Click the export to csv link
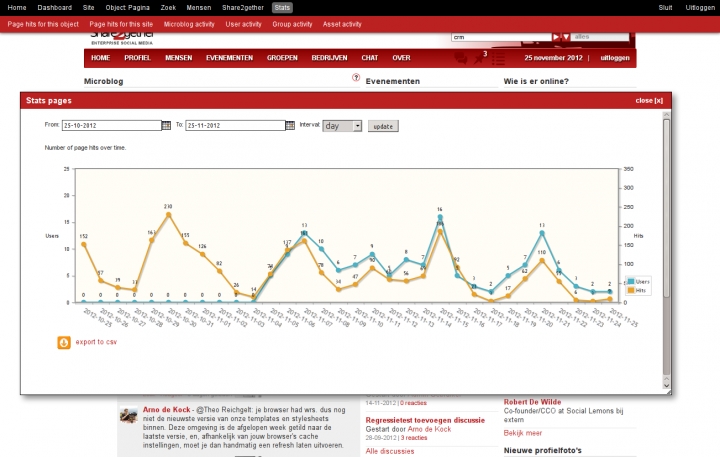Image resolution: width=720 pixels, height=457 pixels. click(x=96, y=342)
